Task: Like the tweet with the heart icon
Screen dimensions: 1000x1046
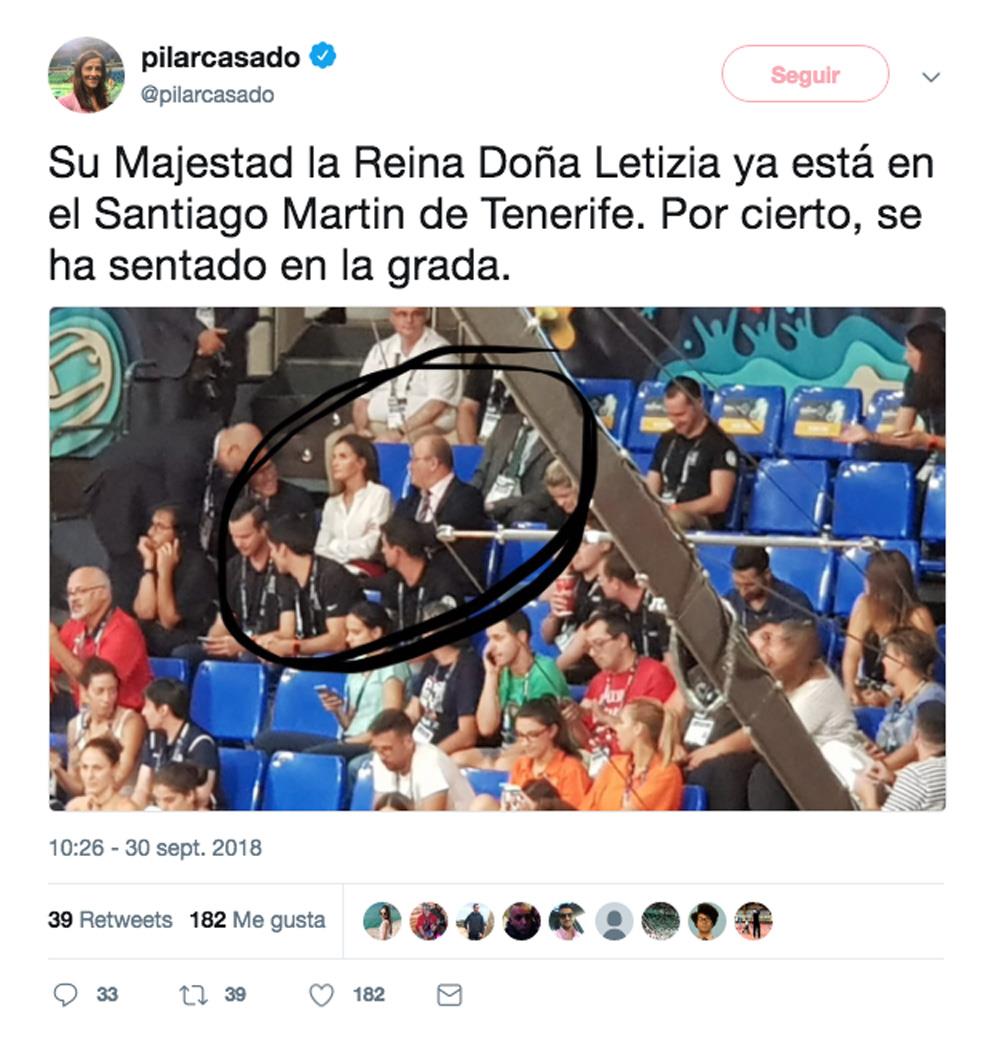Action: (x=321, y=995)
